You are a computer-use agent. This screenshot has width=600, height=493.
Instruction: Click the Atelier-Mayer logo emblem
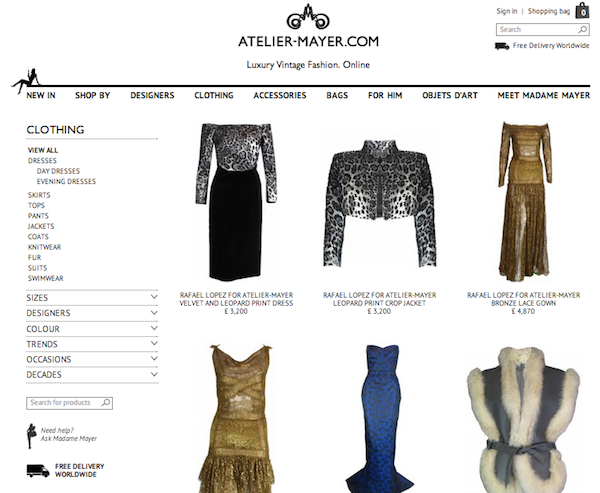pos(308,16)
